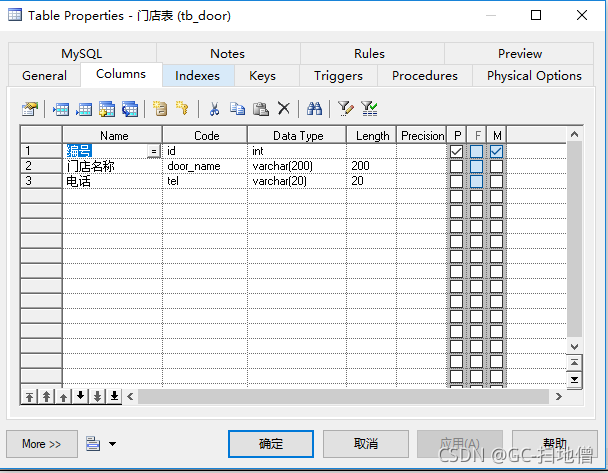Move row up one page
The image size is (608, 473).
(x=46, y=397)
